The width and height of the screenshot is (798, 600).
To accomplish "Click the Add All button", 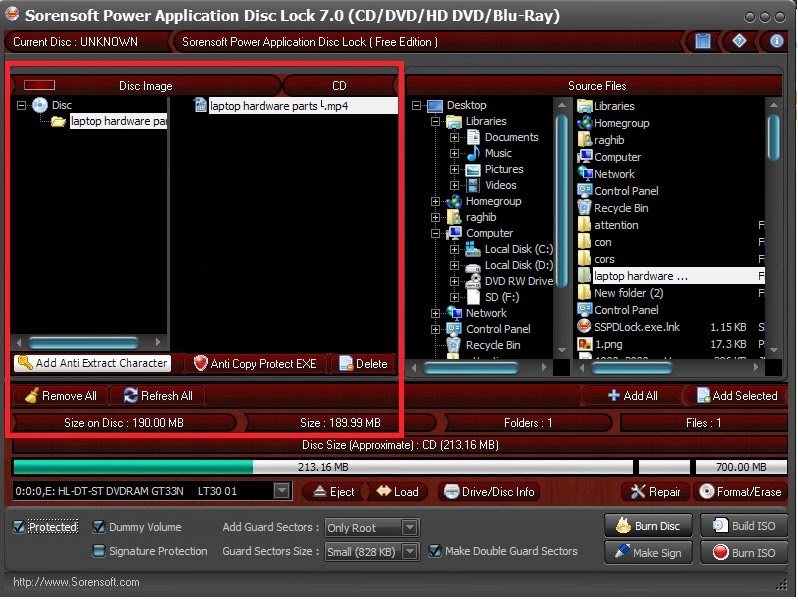I will coord(633,395).
